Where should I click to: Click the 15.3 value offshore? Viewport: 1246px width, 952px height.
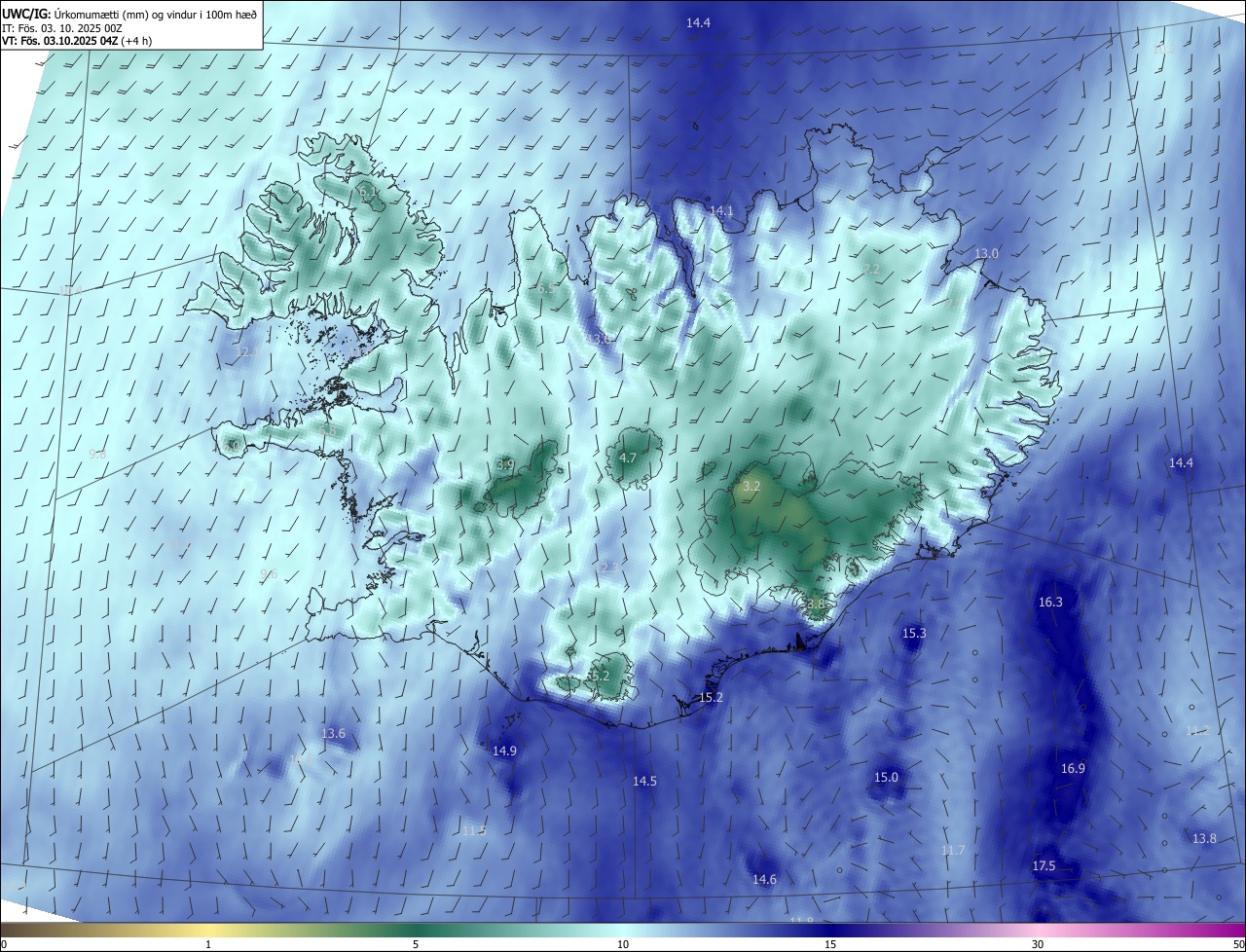click(x=914, y=633)
